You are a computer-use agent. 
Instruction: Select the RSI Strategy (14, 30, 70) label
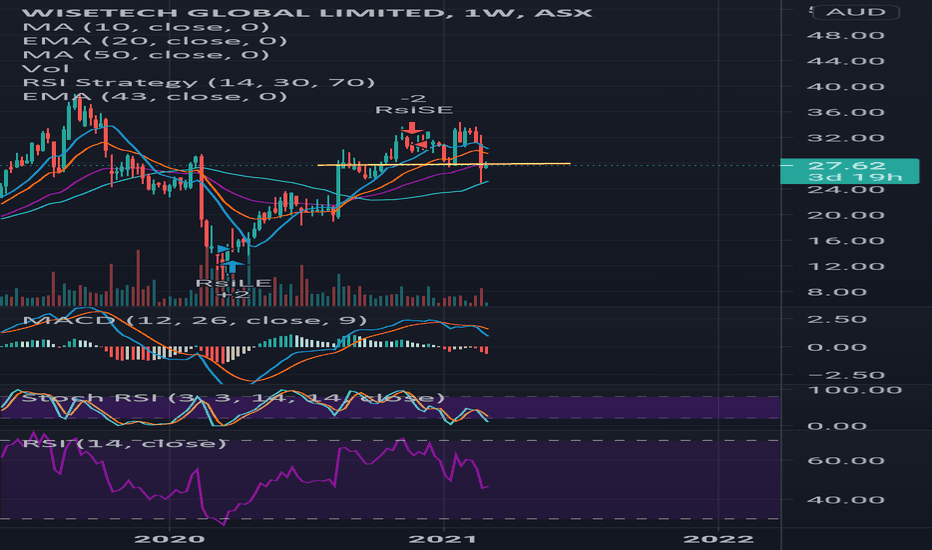[x=199, y=83]
